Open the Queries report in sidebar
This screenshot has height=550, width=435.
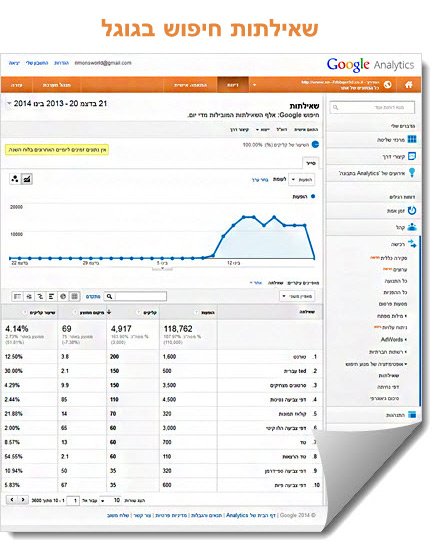389,376
